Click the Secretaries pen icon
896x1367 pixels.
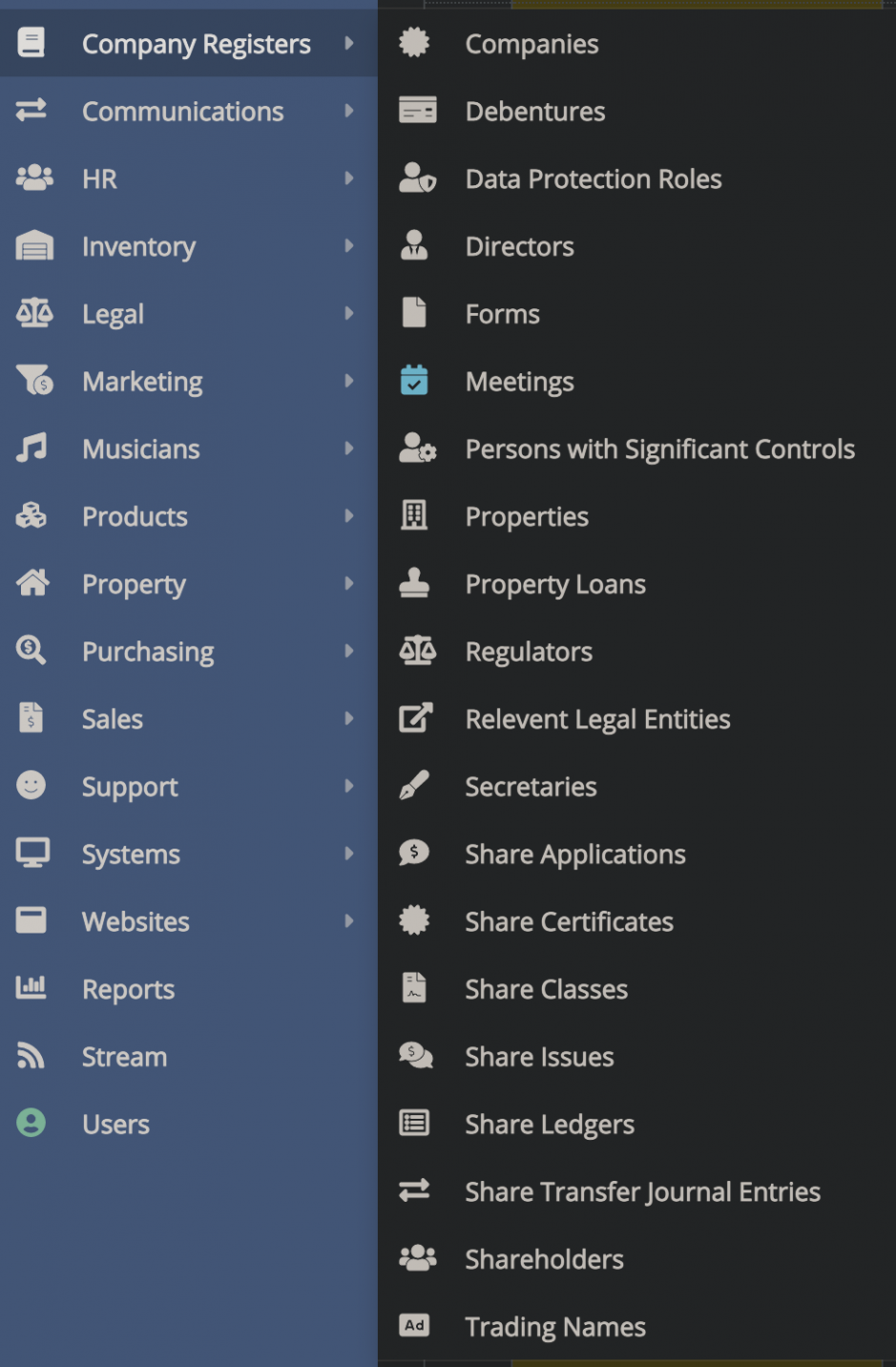click(414, 786)
